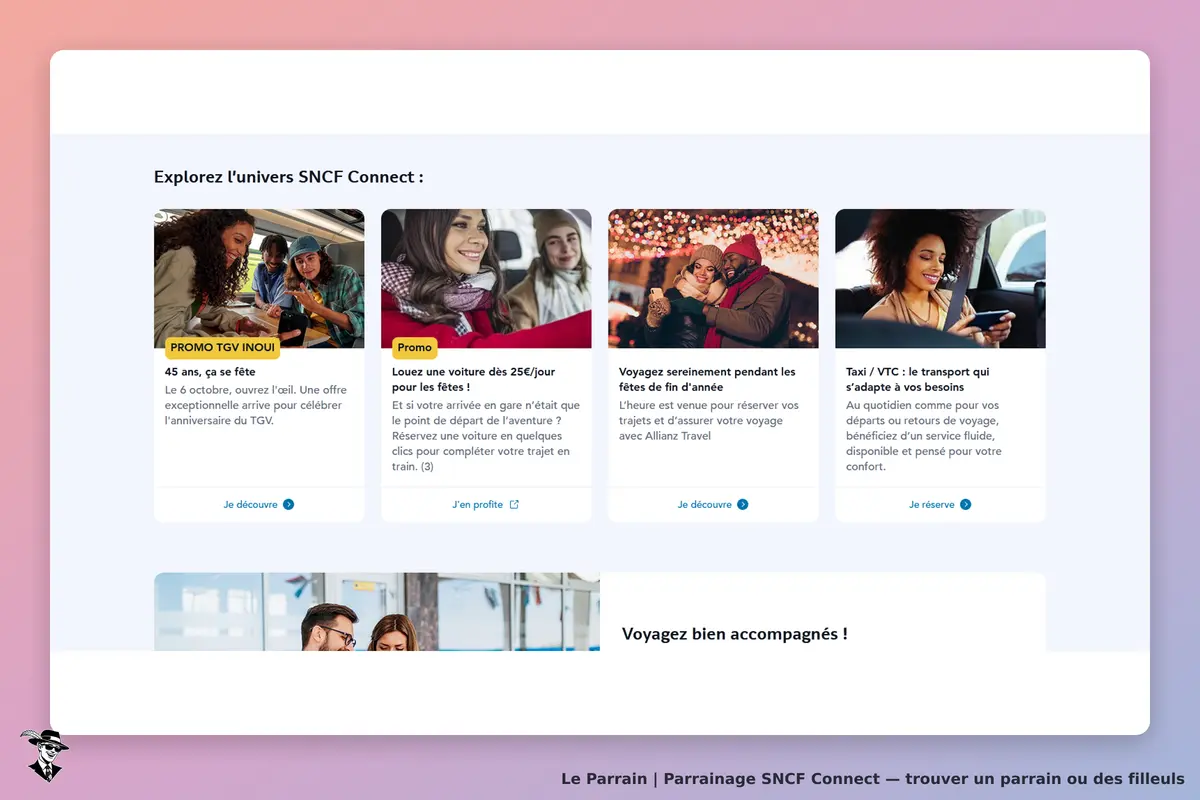The width and height of the screenshot is (1200, 800).
Task: Open the two women in car photo
Action: 486,278
